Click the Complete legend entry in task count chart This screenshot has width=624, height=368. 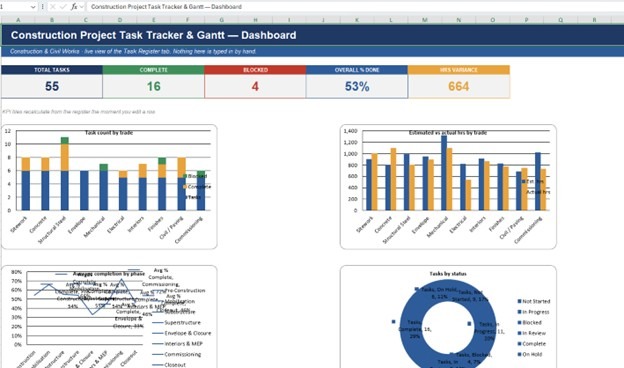tap(197, 187)
